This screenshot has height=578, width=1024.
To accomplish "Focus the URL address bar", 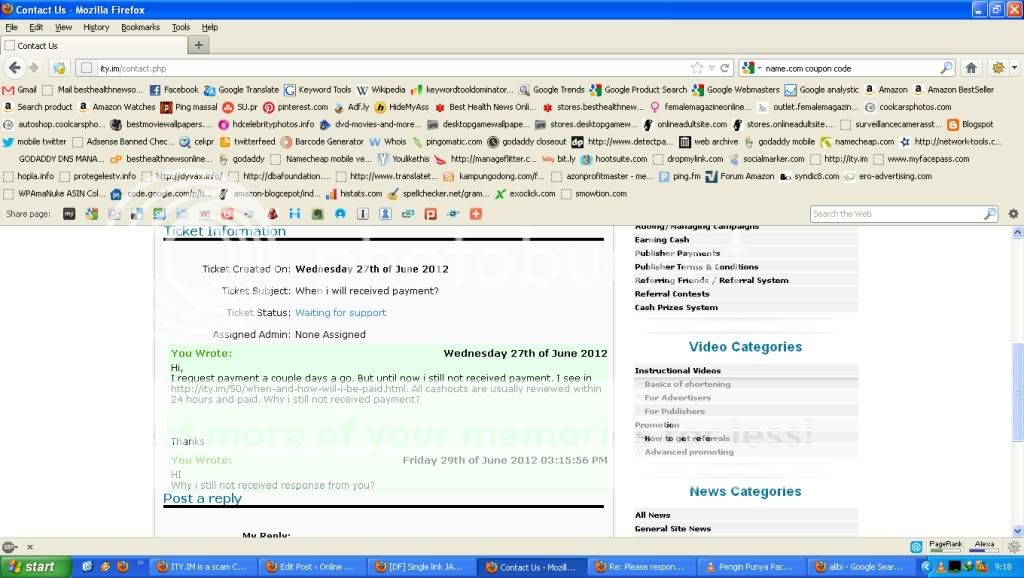I will tap(392, 68).
